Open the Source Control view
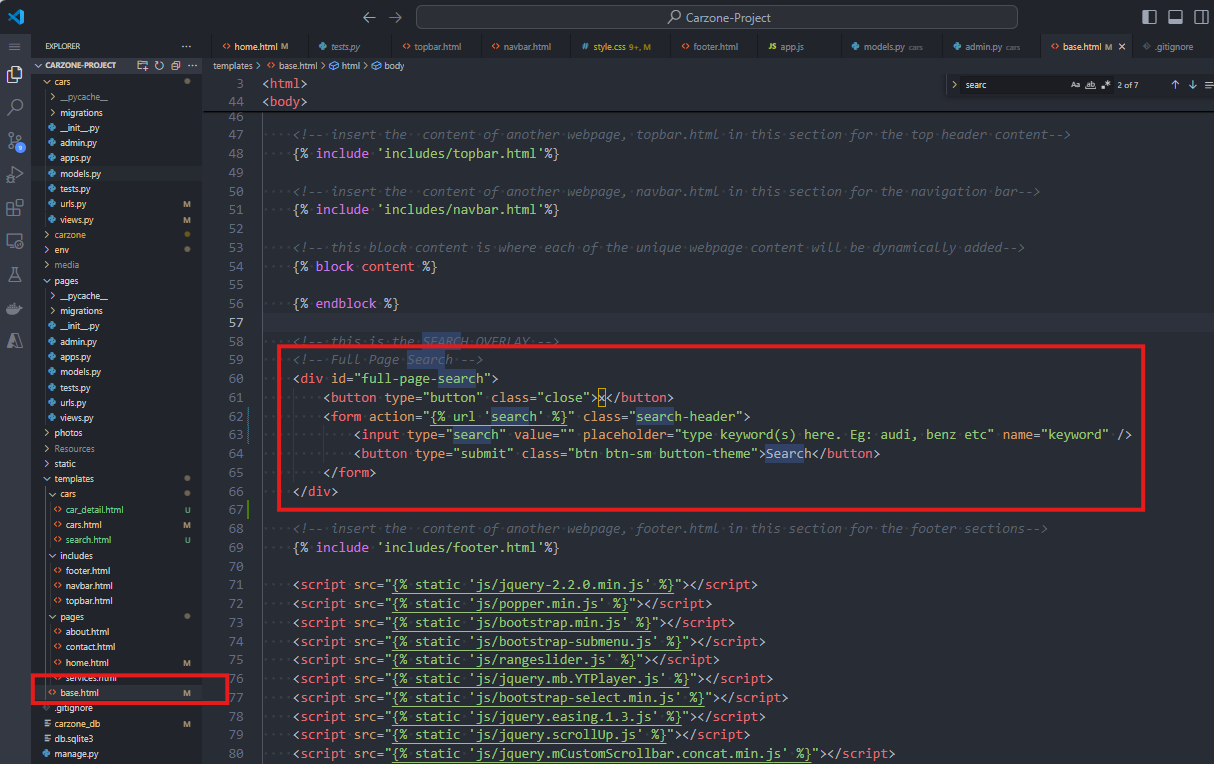This screenshot has height=764, width=1214. click(15, 140)
